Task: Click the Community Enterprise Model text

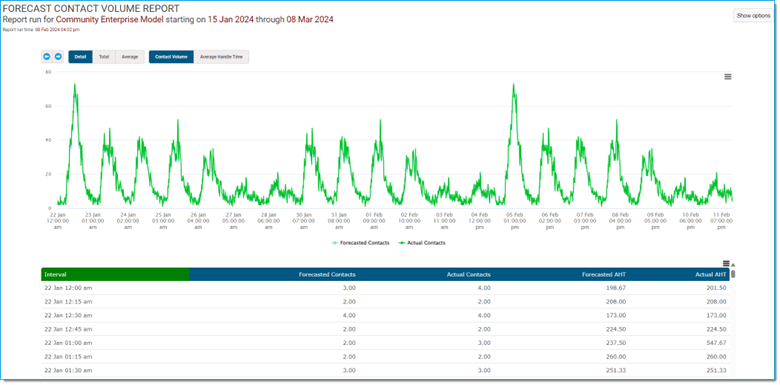Action: coord(109,19)
